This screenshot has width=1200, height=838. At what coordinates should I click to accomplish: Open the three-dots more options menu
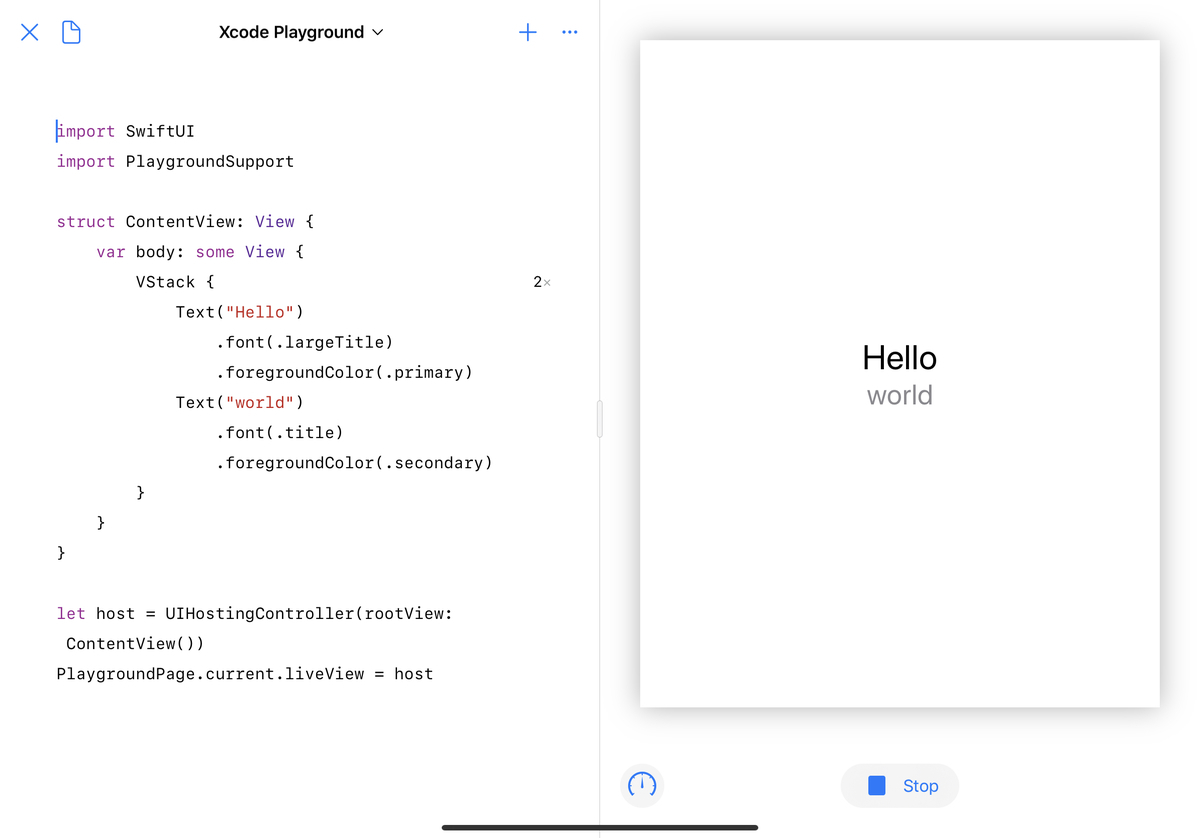(x=570, y=32)
